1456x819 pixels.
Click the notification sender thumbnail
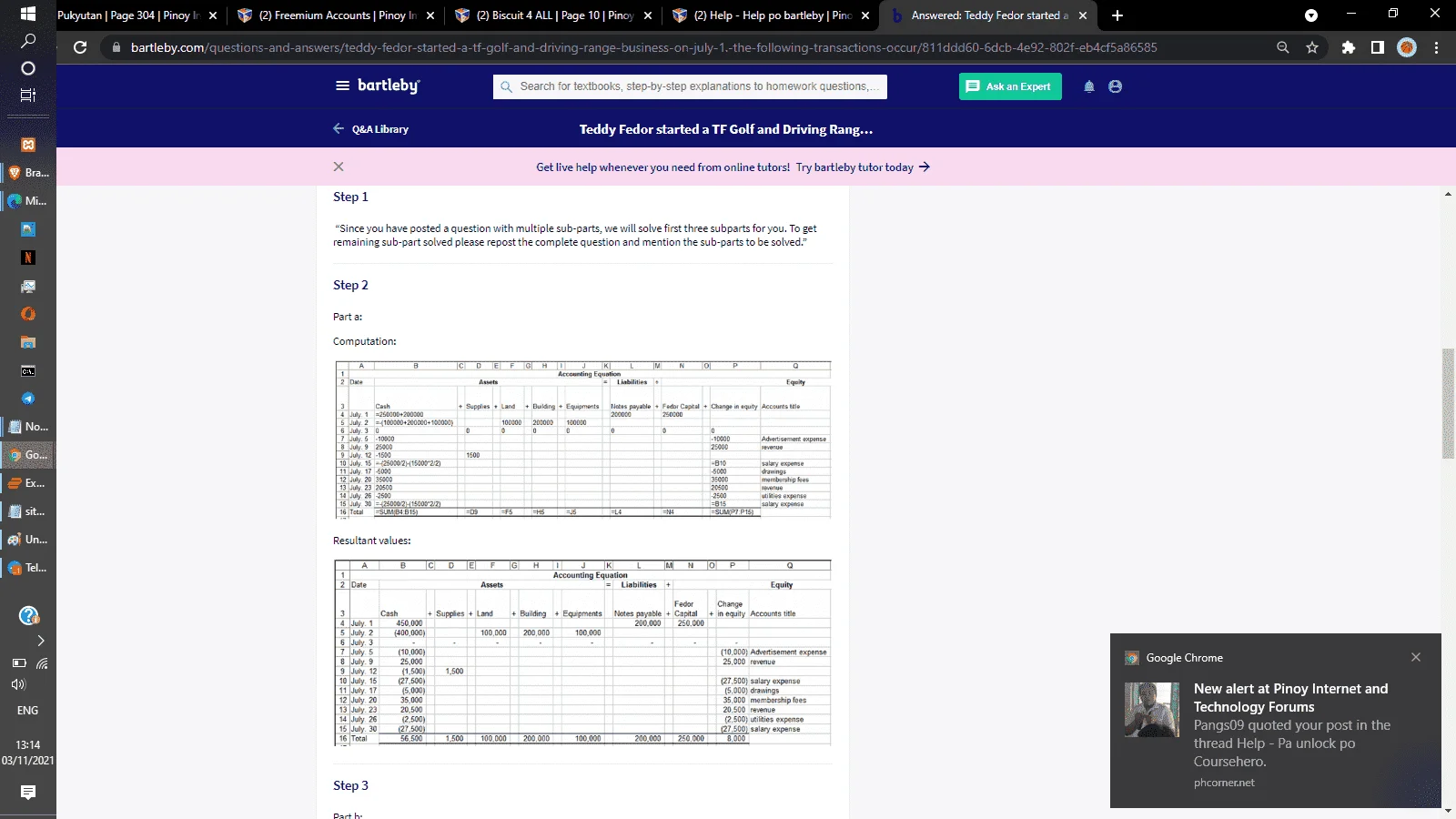(x=1152, y=710)
